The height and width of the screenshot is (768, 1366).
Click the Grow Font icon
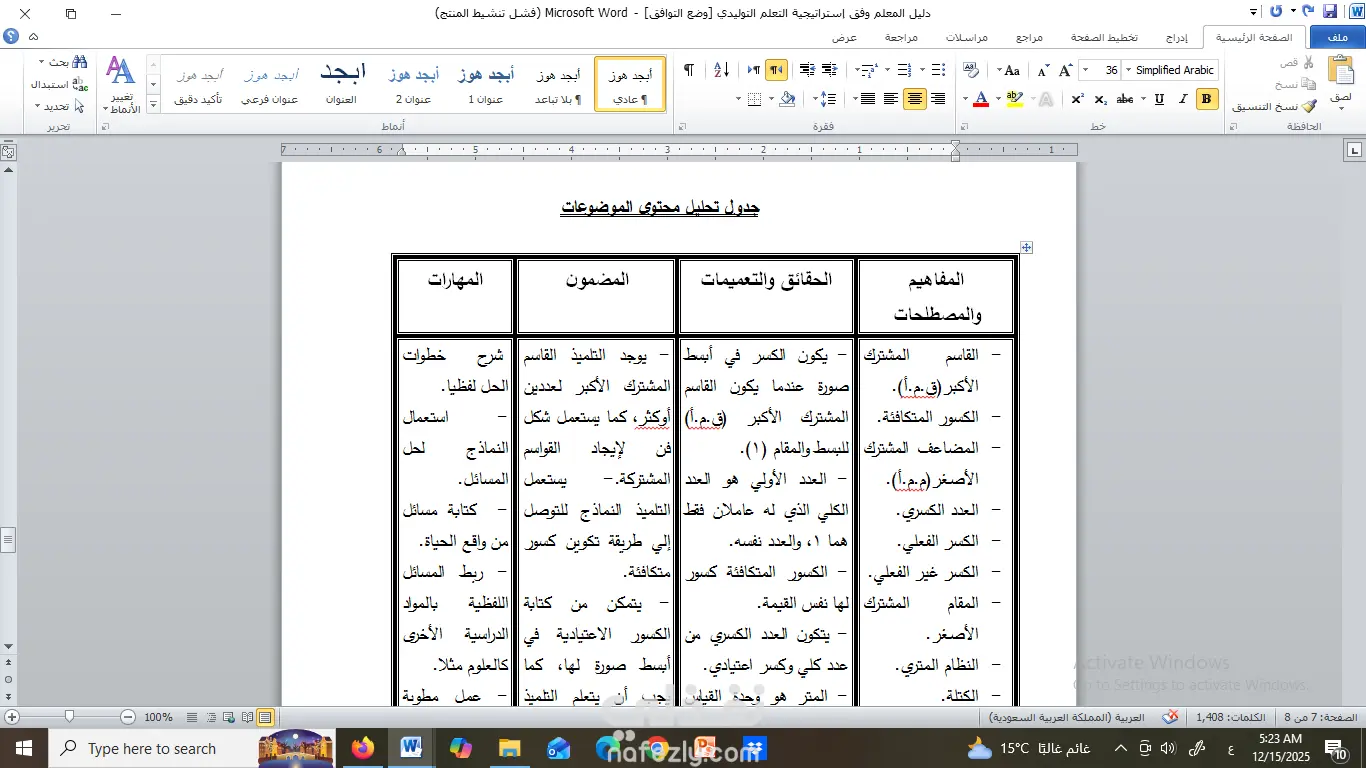pos(1066,70)
